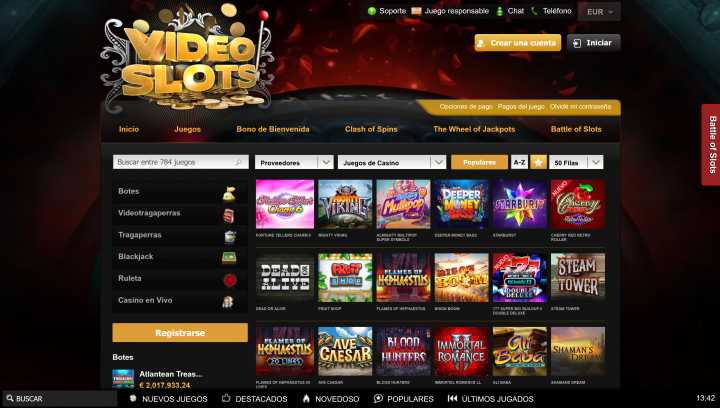Open the Bono de Bienvenida menu item
This screenshot has height=408, width=720.
click(x=273, y=129)
